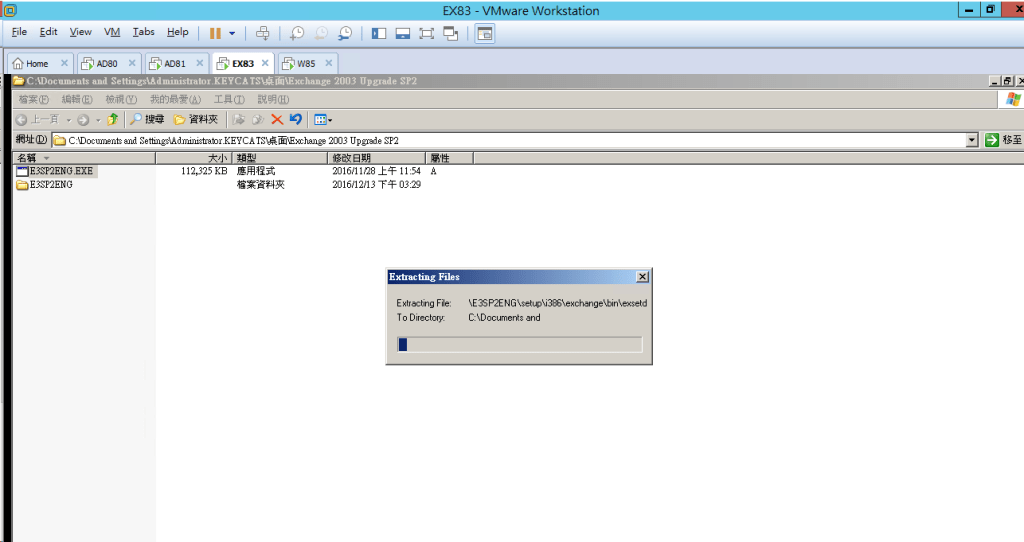The height and width of the screenshot is (542, 1024).
Task: Open the snapshot manager icon
Action: click(x=345, y=33)
